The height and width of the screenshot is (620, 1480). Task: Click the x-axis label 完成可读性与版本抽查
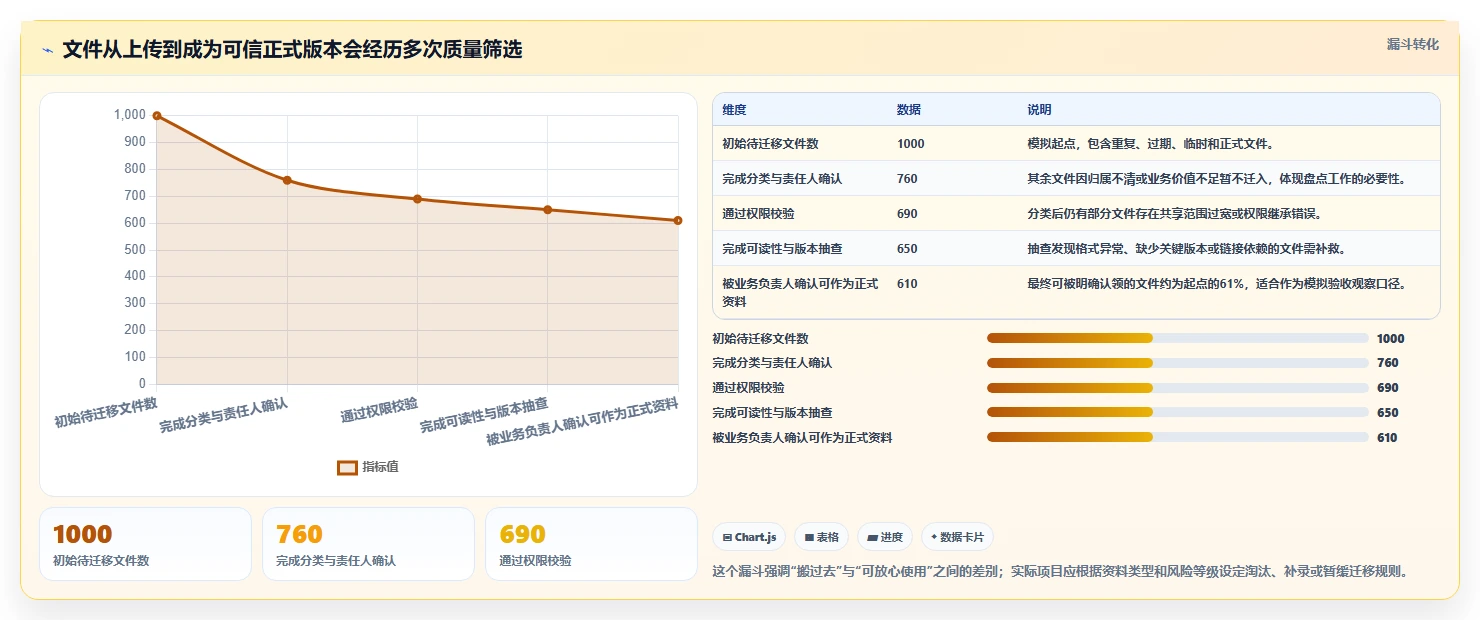[484, 415]
